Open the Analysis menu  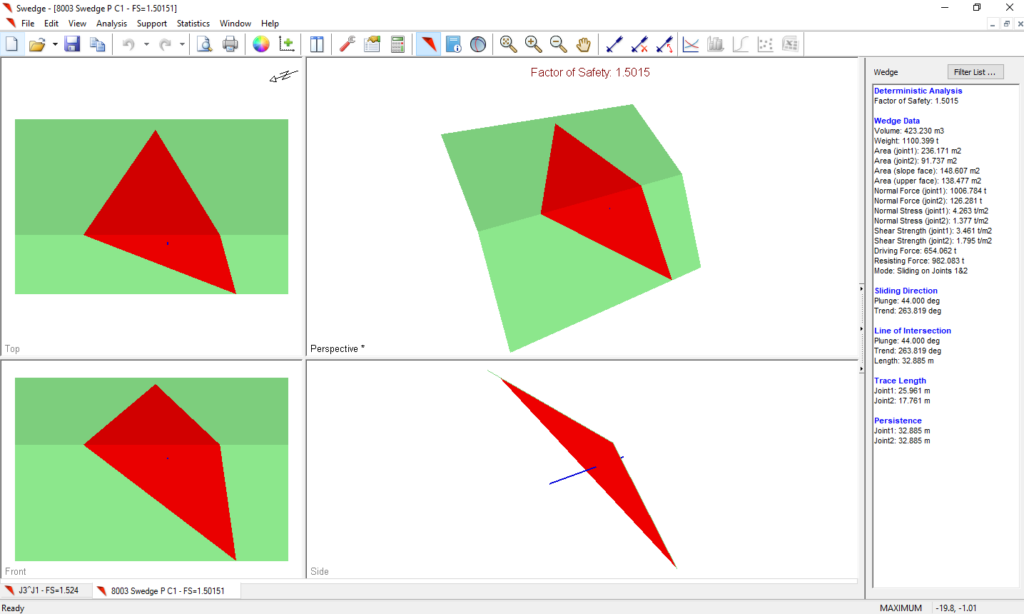coord(111,23)
